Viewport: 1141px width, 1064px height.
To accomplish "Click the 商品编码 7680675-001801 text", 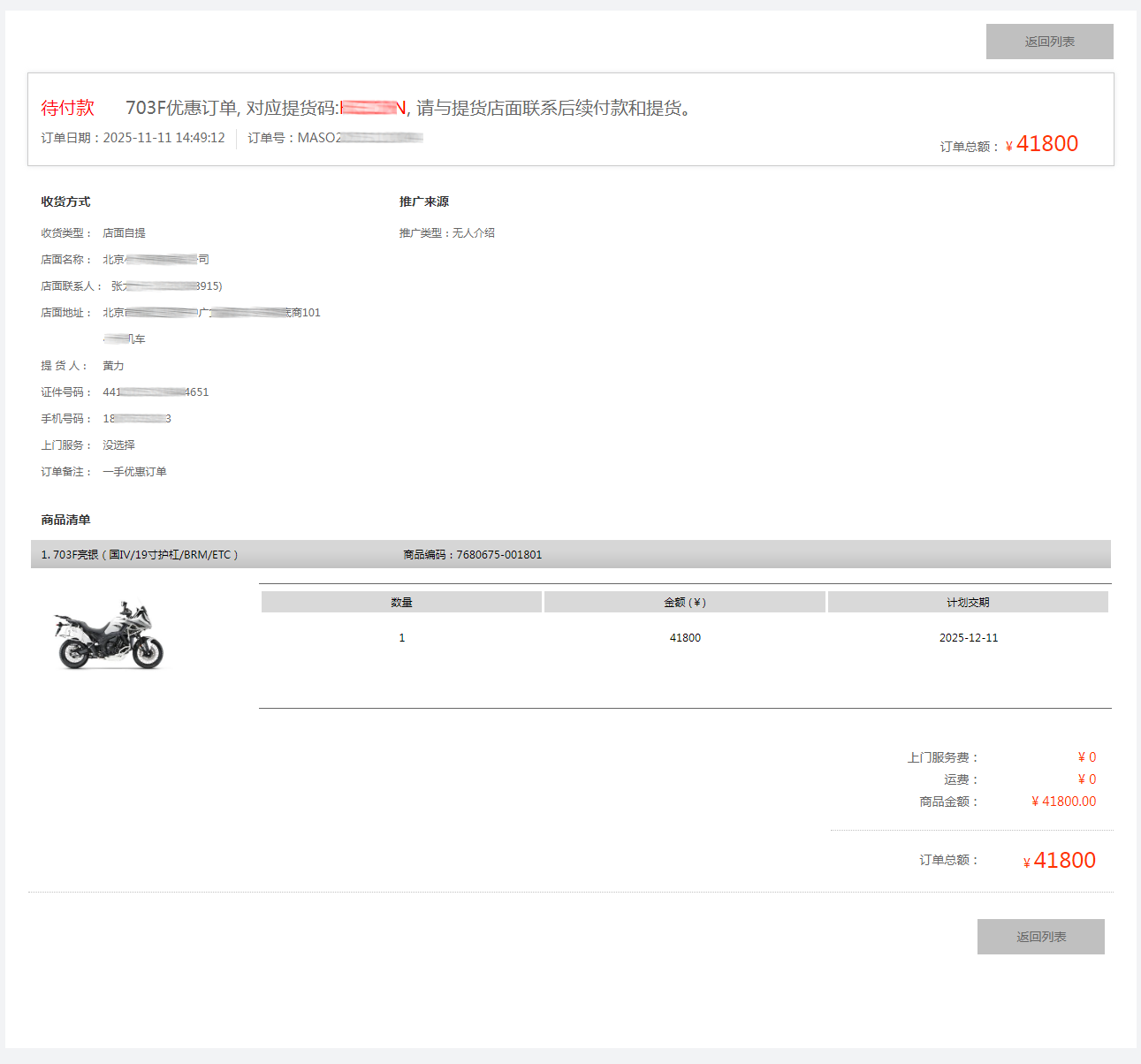I will pyautogui.click(x=473, y=555).
